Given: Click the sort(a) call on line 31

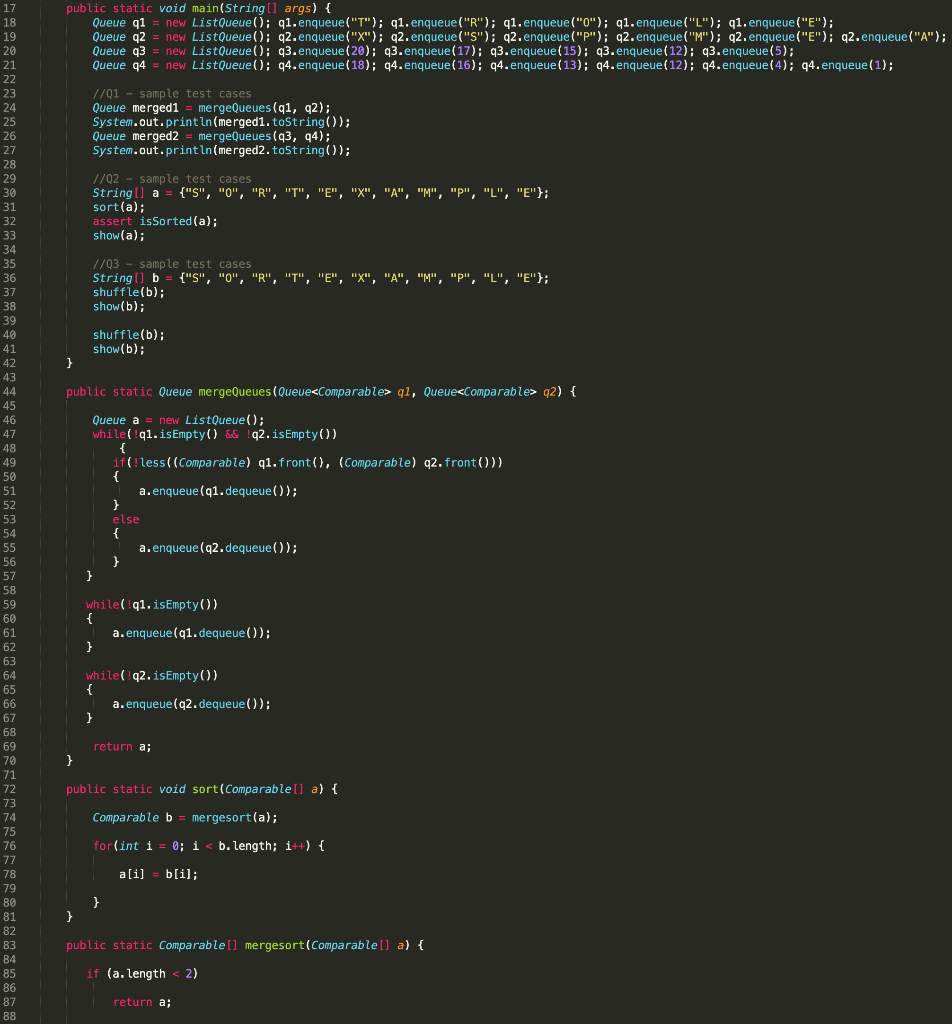Looking at the screenshot, I should tap(116, 207).
